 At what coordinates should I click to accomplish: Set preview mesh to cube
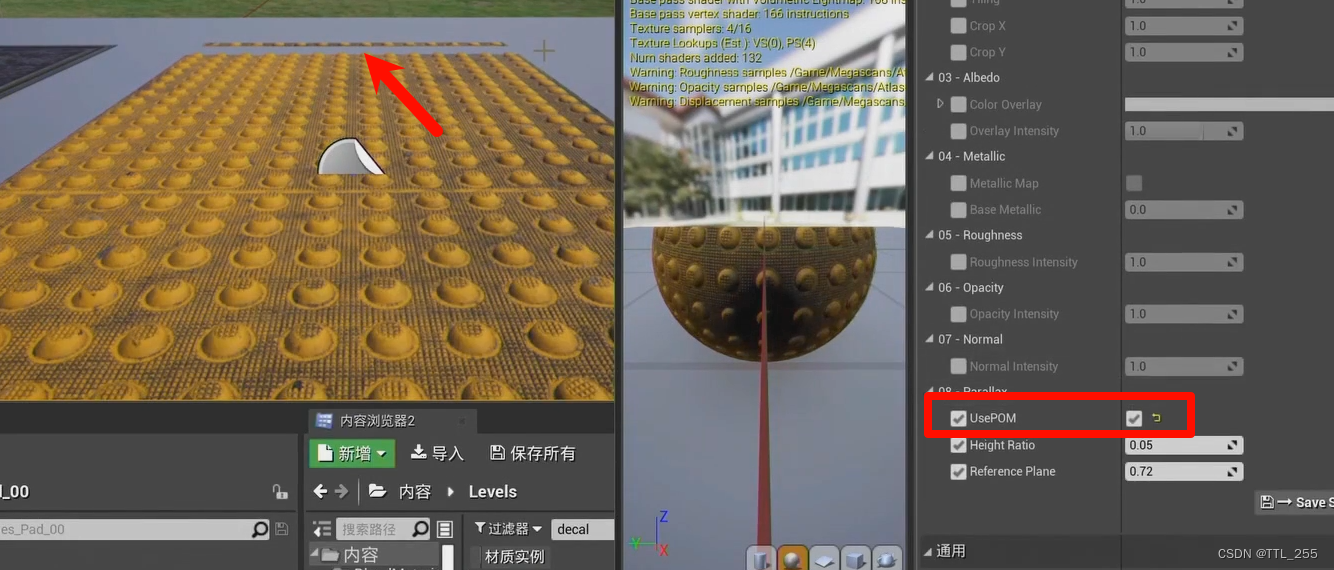pos(855,558)
